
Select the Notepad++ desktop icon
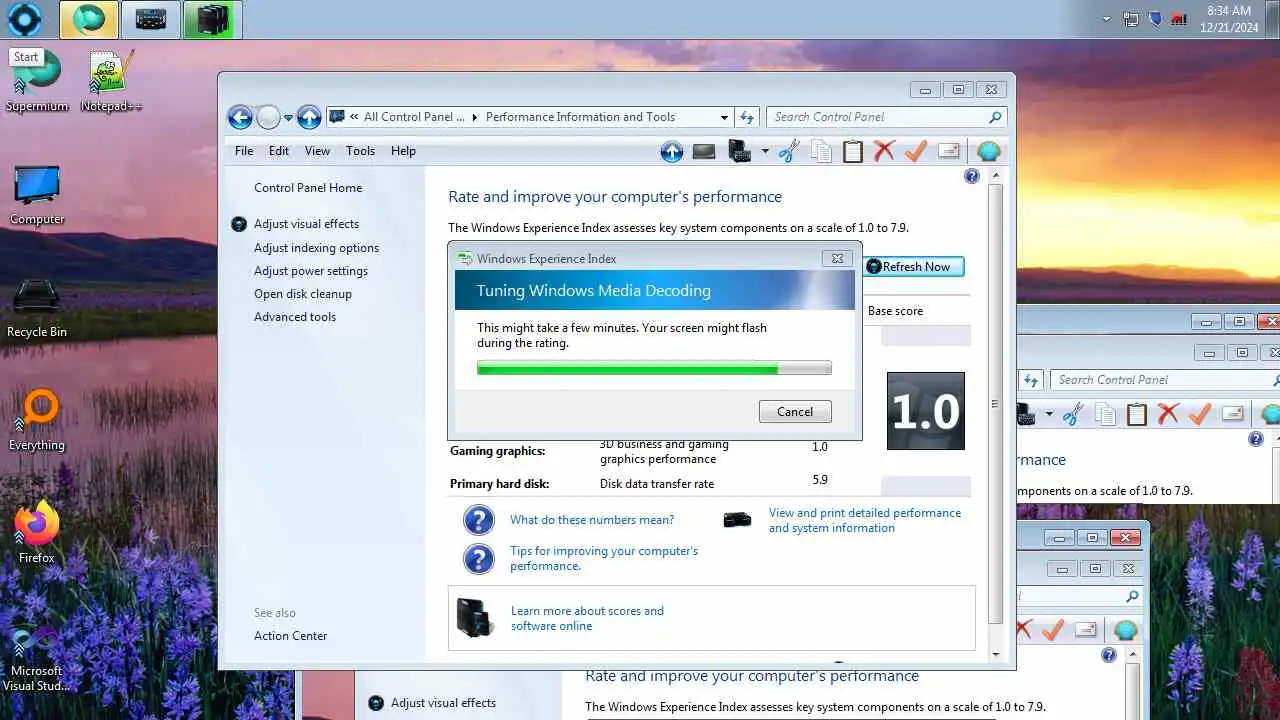click(x=111, y=81)
